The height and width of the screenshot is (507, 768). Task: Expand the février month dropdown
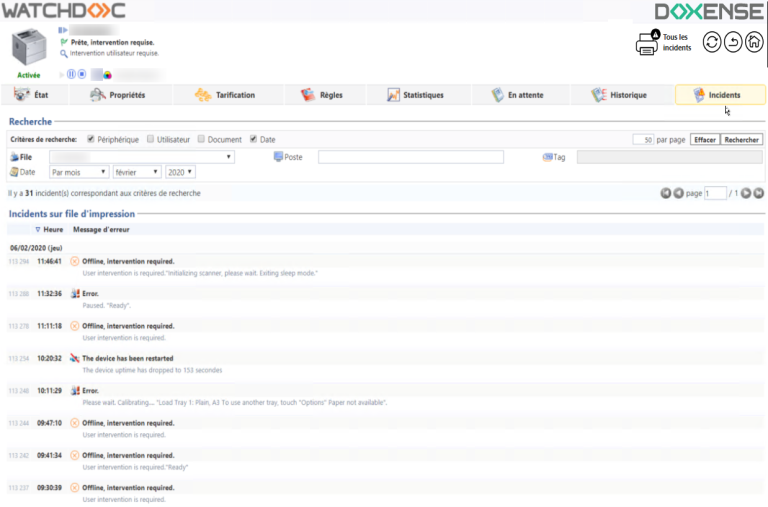click(137, 172)
